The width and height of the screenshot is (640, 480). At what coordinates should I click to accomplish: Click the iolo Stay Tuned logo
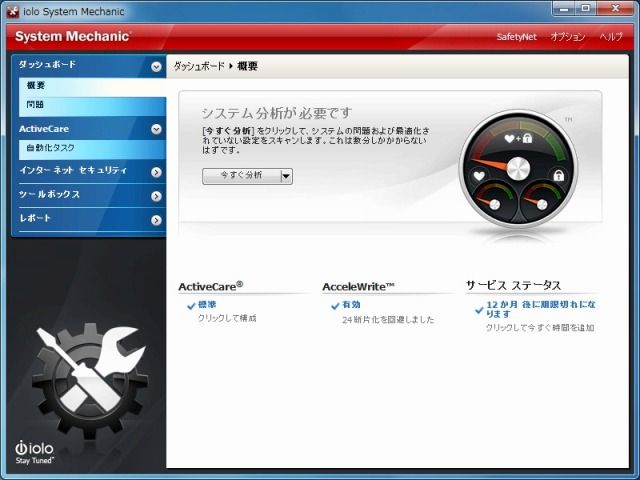tap(35, 452)
